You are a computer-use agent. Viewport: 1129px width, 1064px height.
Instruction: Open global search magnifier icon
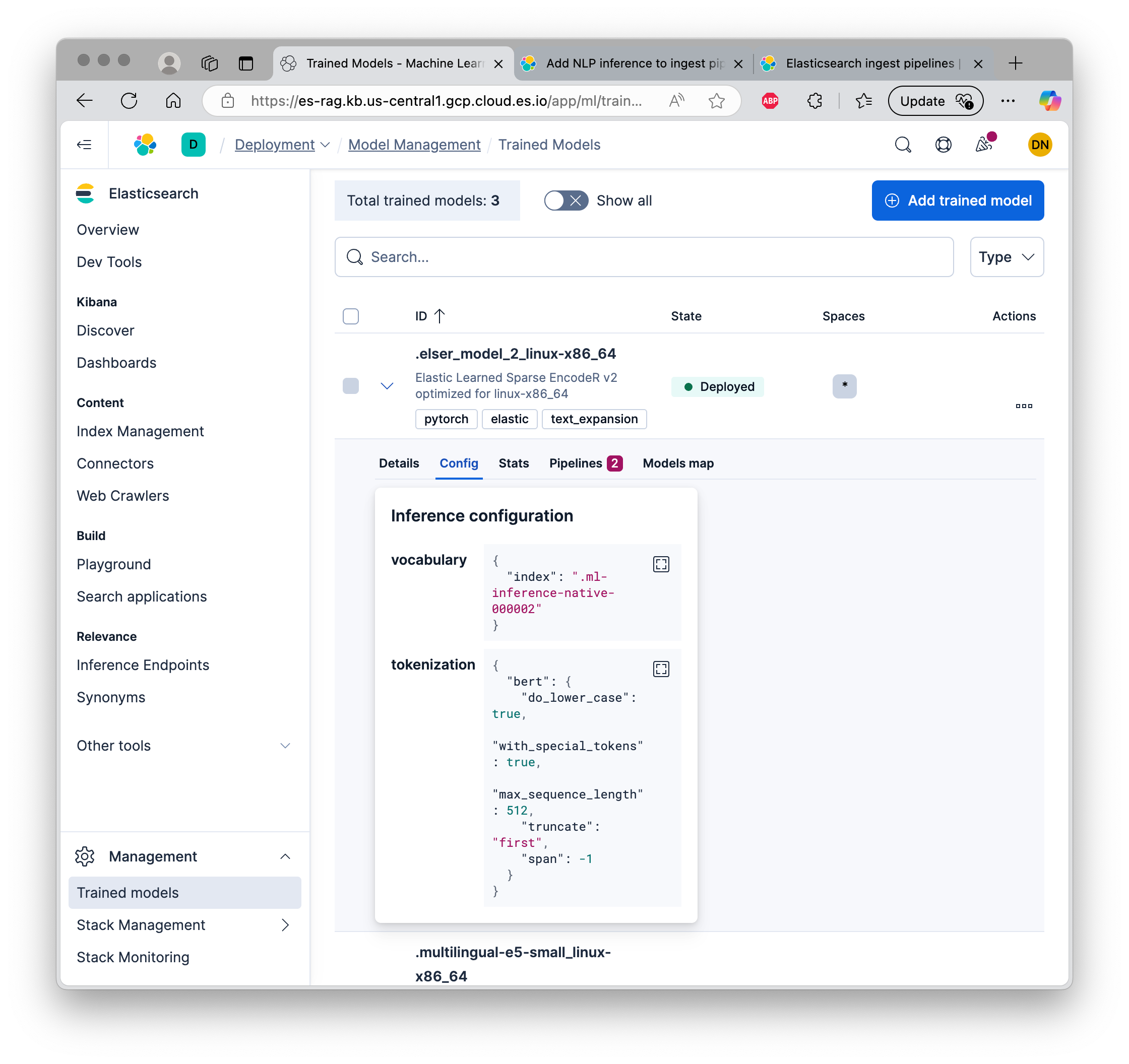tap(902, 145)
